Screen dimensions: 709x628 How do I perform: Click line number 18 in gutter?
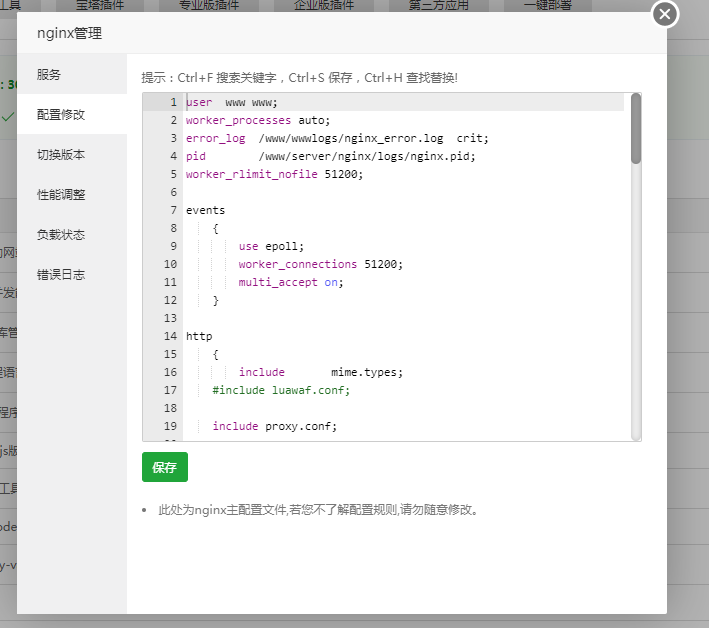tap(170, 408)
